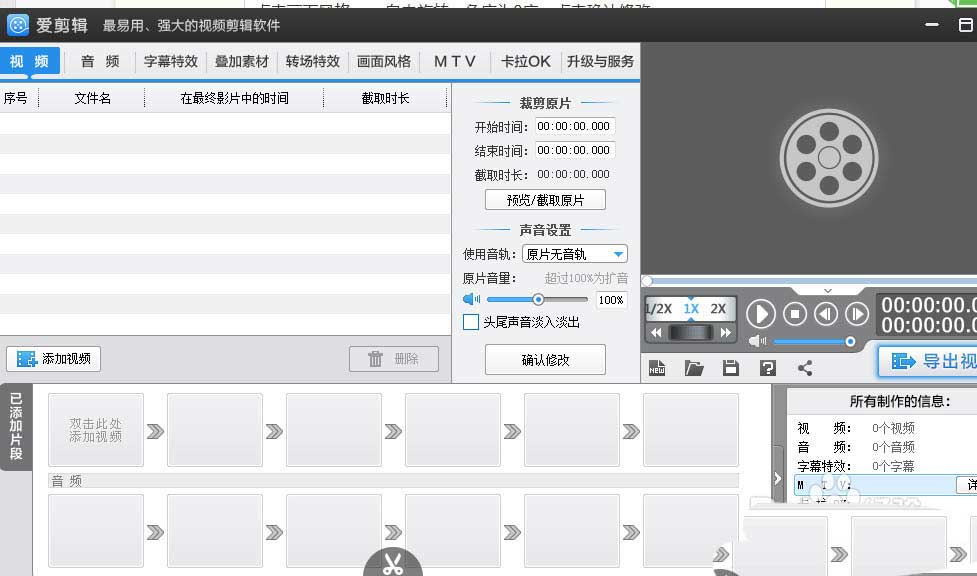Click the 在最终影片中的时间 column header

coord(234,98)
